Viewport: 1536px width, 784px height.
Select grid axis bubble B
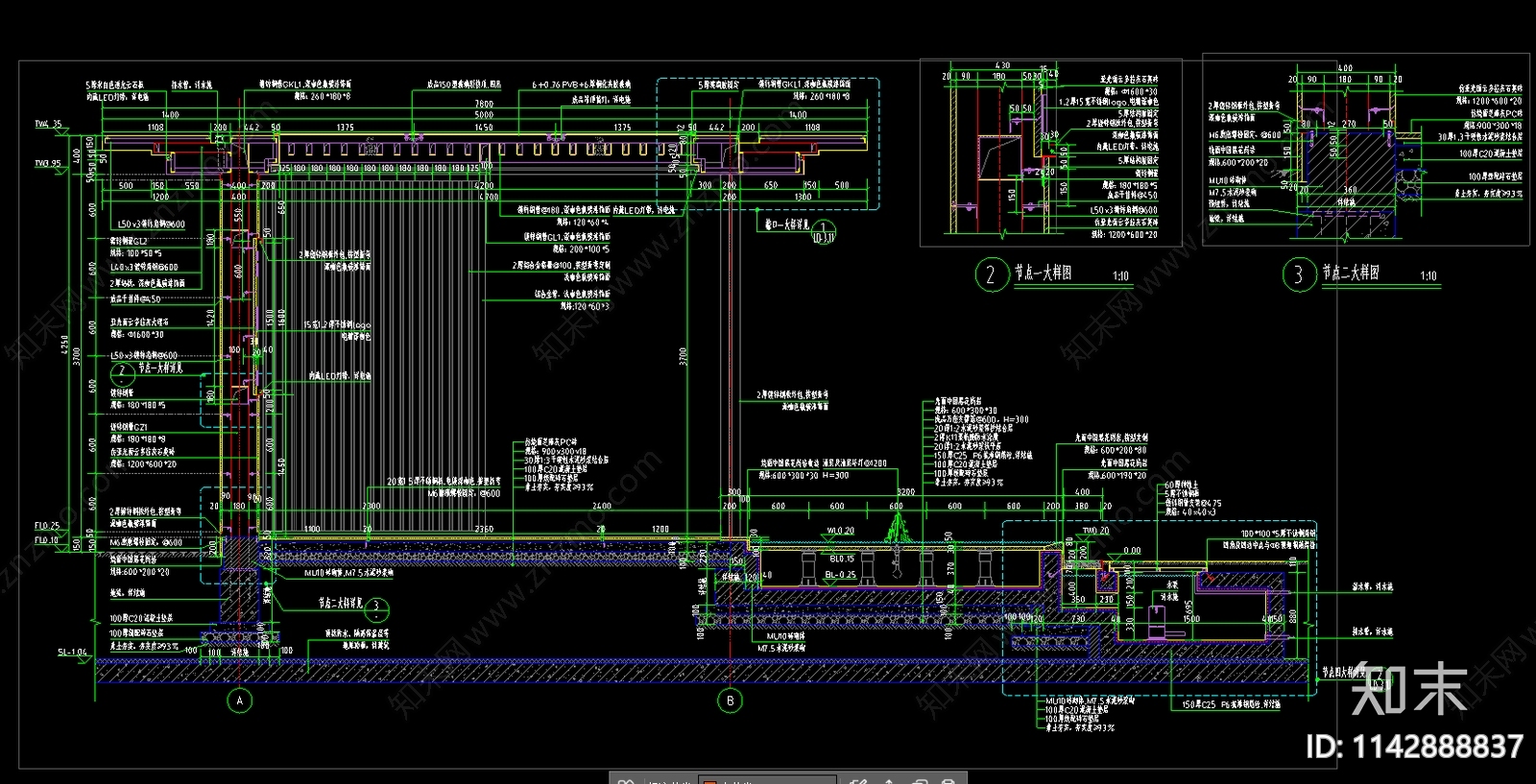coord(731,701)
